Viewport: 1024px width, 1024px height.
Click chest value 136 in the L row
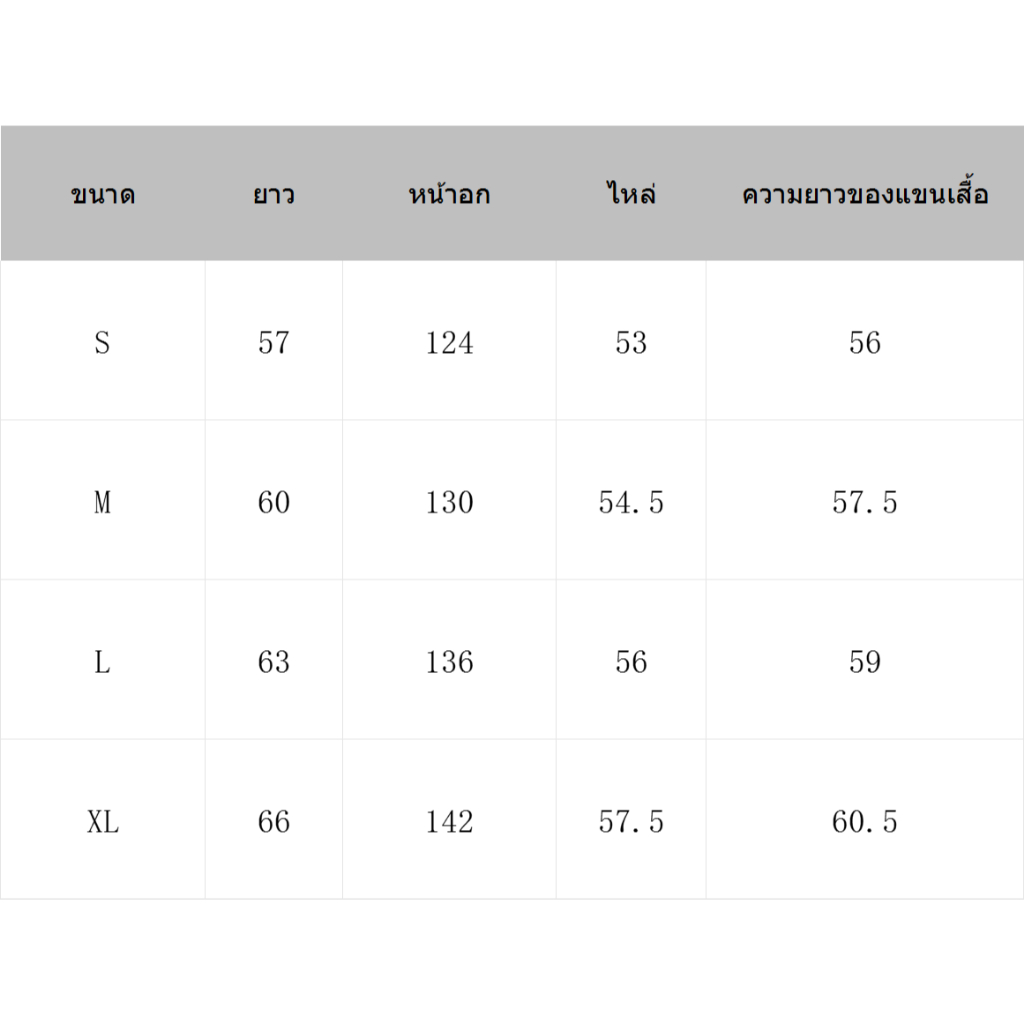(x=449, y=662)
